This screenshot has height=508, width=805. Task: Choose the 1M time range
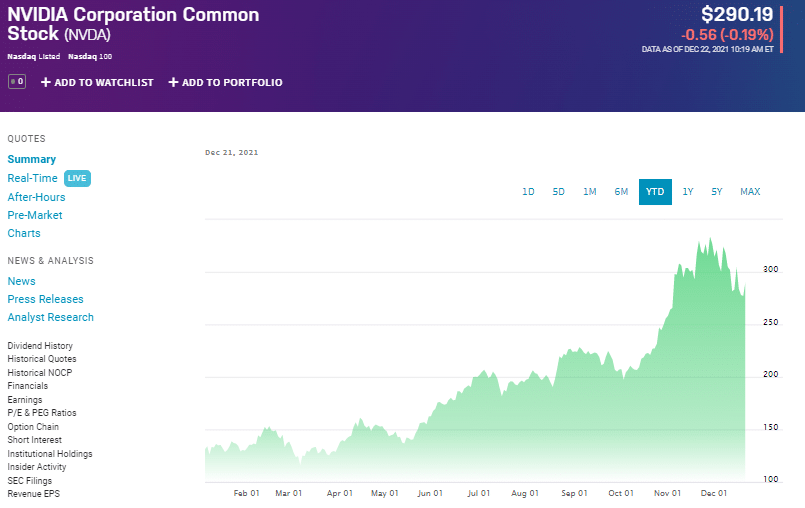coord(590,192)
